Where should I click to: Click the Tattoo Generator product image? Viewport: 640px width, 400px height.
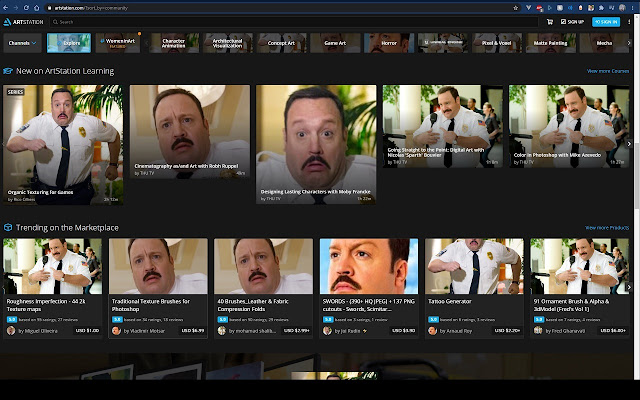[474, 266]
